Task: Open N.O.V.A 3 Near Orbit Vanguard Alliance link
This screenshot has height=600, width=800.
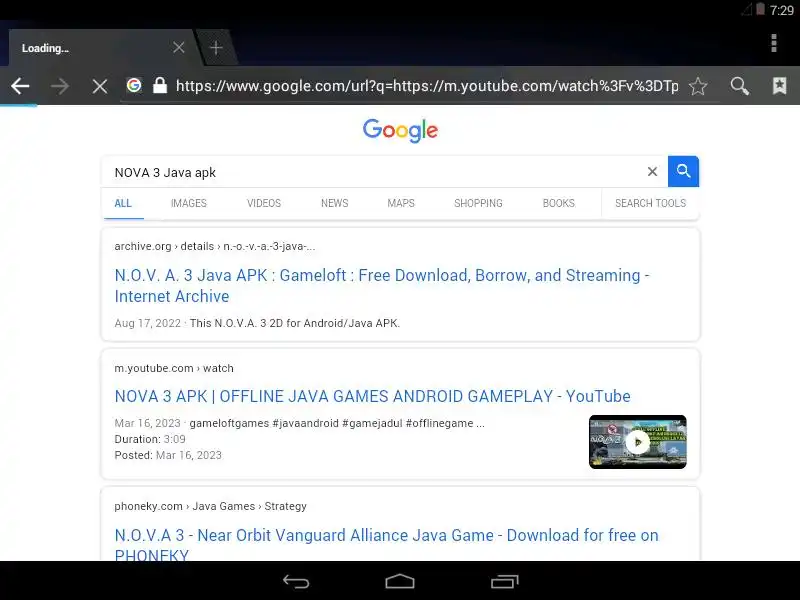Action: [x=386, y=545]
